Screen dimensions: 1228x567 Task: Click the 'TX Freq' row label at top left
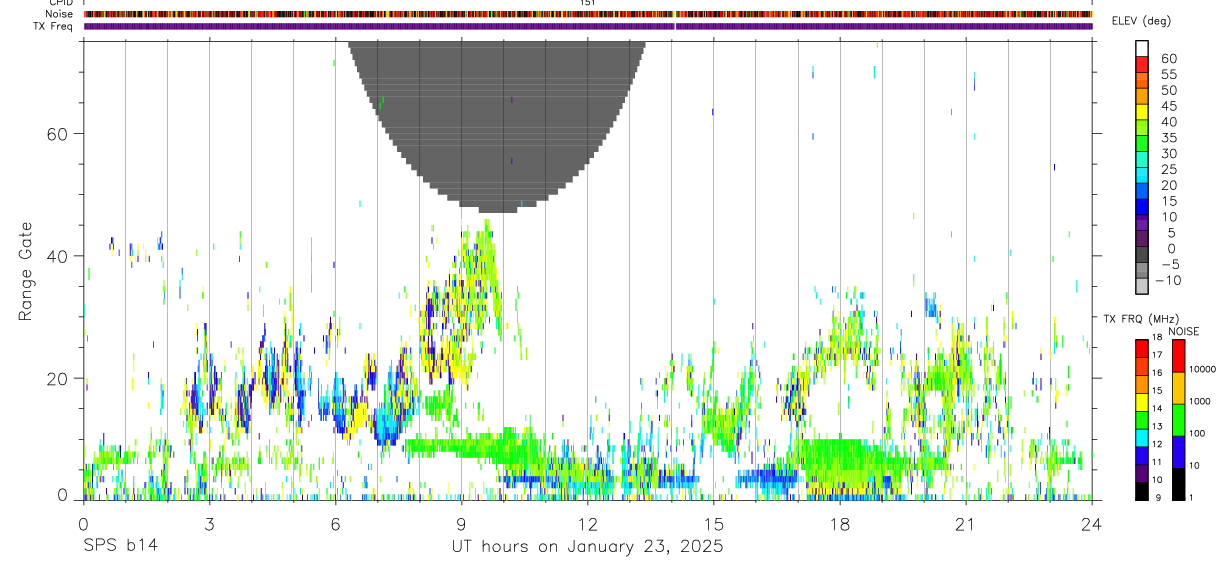(x=53, y=26)
